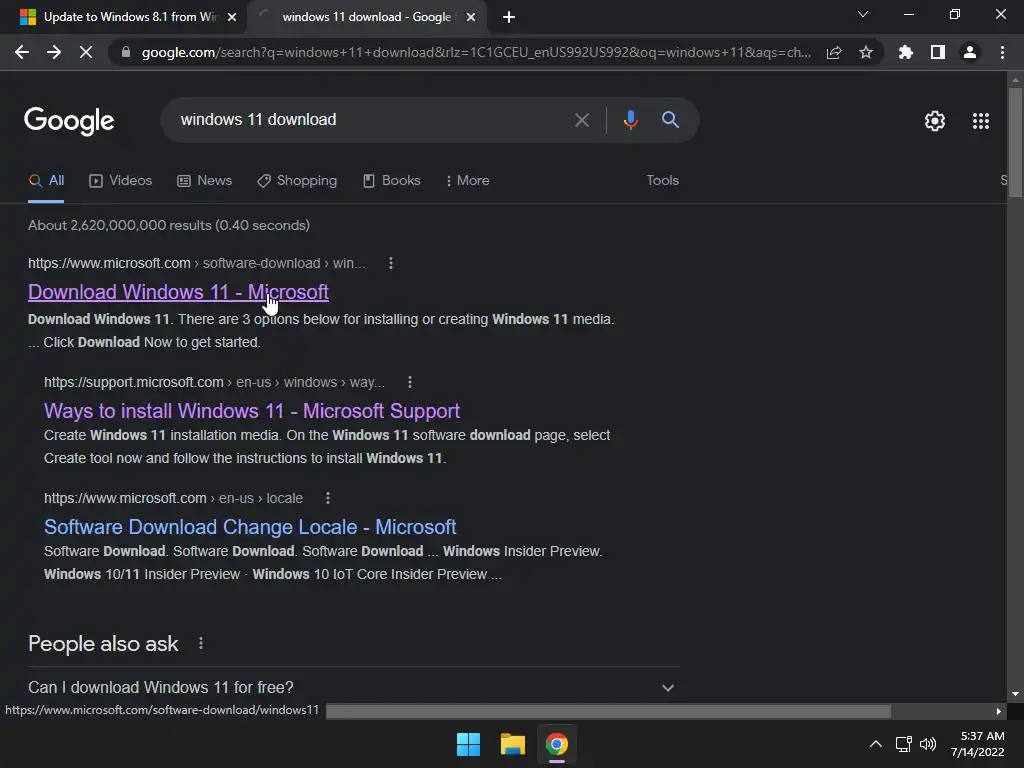1024x768 pixels.
Task: Stop loading the current page
Action: [86, 52]
